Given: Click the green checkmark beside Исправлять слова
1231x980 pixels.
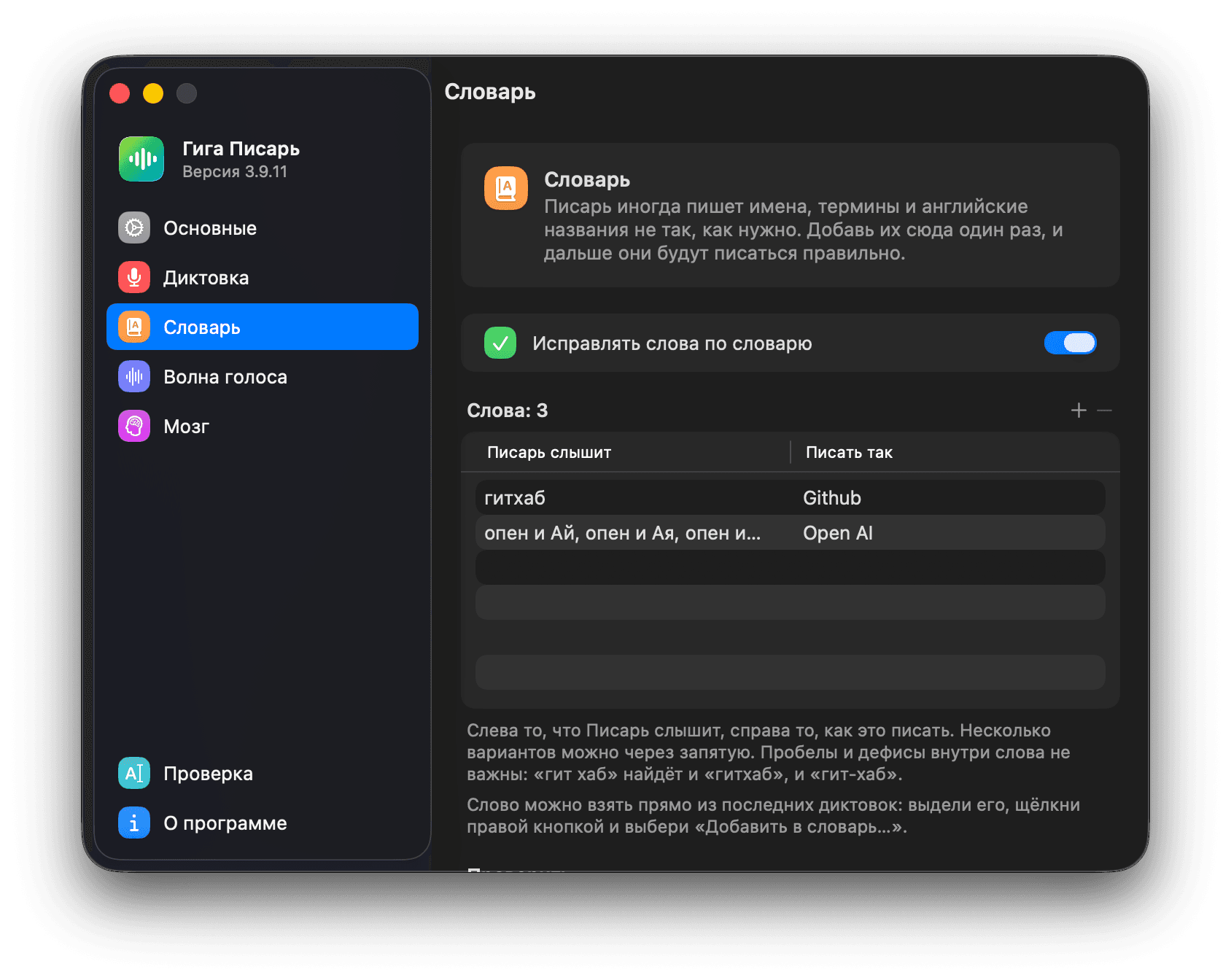Looking at the screenshot, I should coord(500,343).
